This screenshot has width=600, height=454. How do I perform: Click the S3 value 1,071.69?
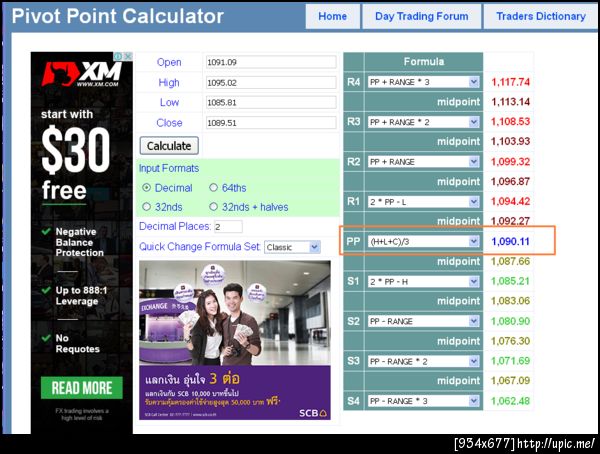(x=510, y=361)
